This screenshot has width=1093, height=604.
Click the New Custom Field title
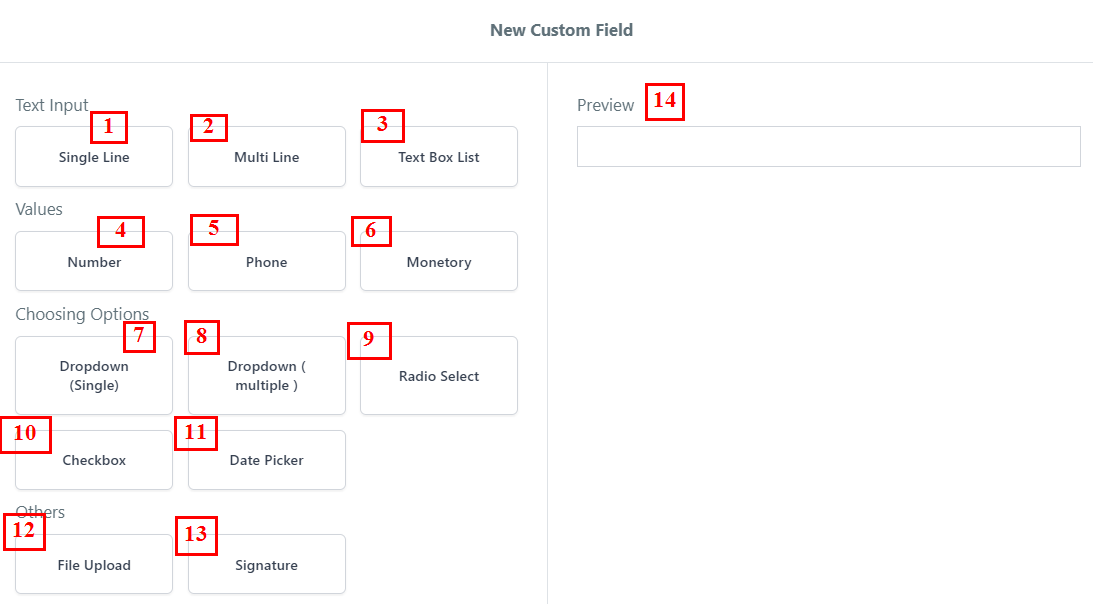561,30
